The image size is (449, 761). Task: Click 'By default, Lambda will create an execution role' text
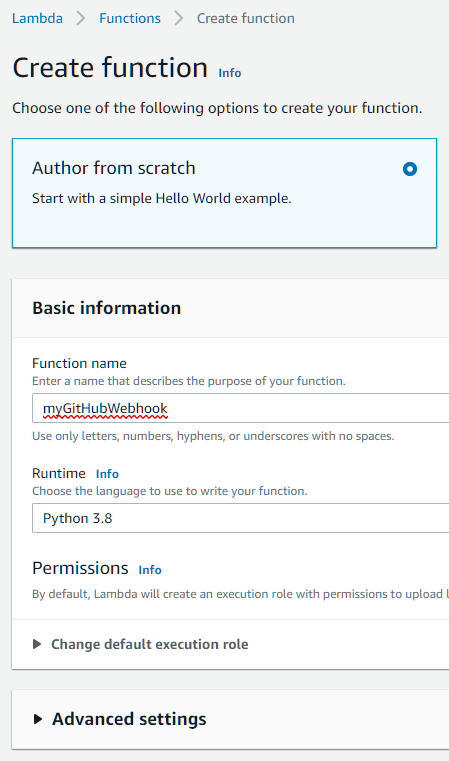pyautogui.click(x=240, y=594)
